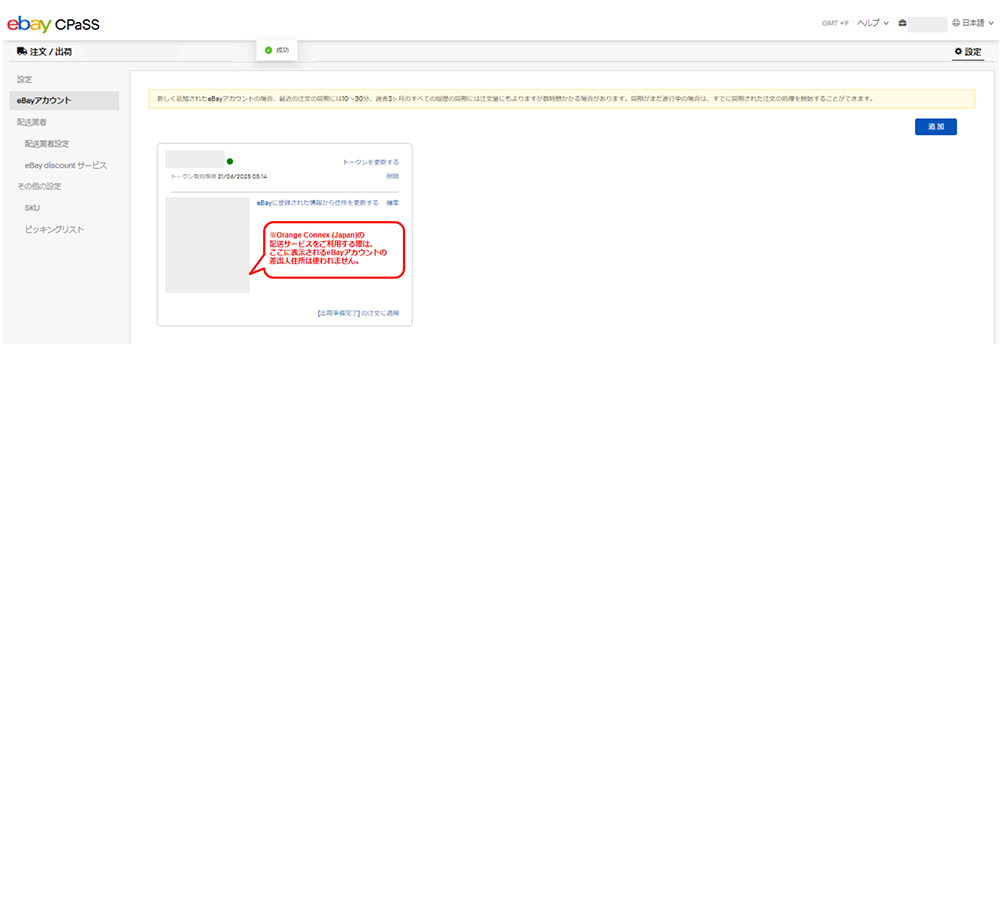Image resolution: width=1000 pixels, height=900 pixels.
Task: Open 配送業者設定 in the sidebar
Action: (47, 144)
